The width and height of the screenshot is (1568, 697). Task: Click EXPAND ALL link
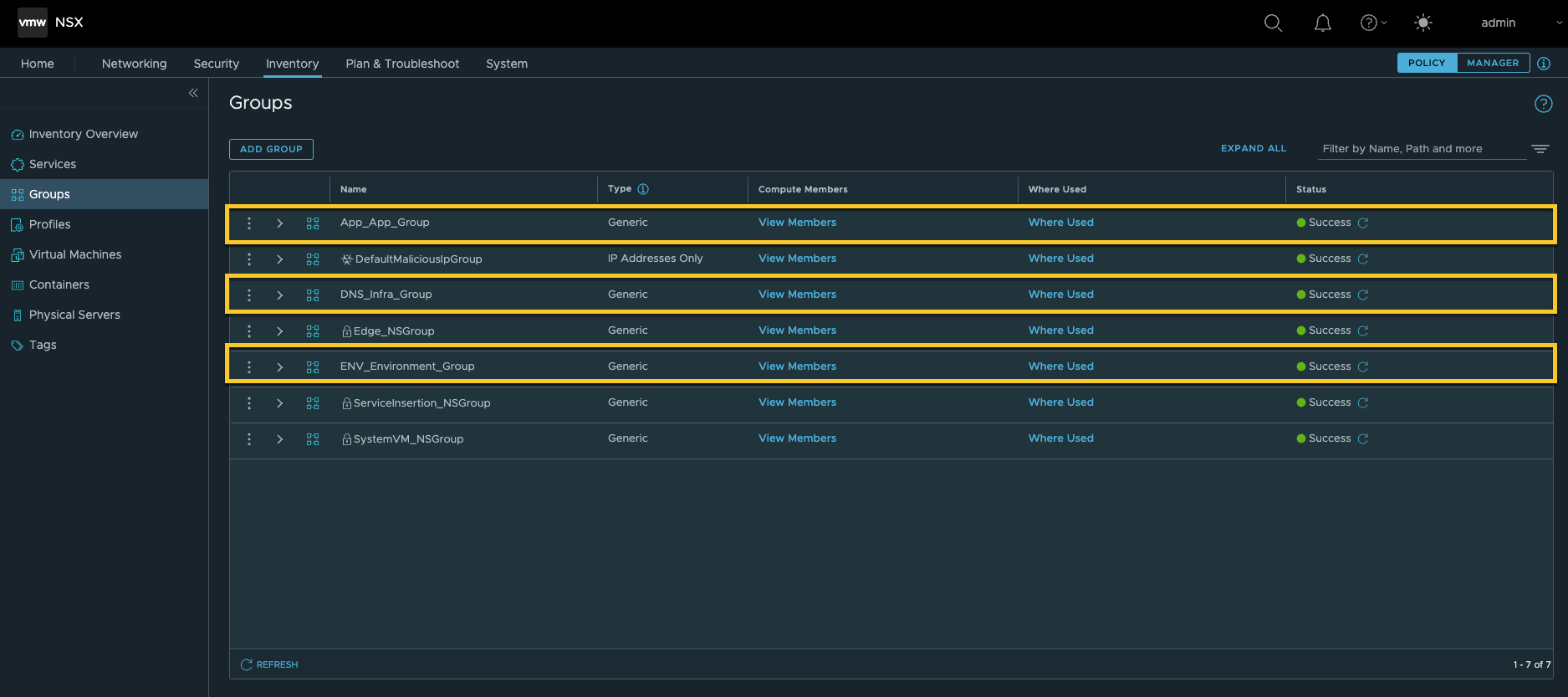tap(1253, 148)
